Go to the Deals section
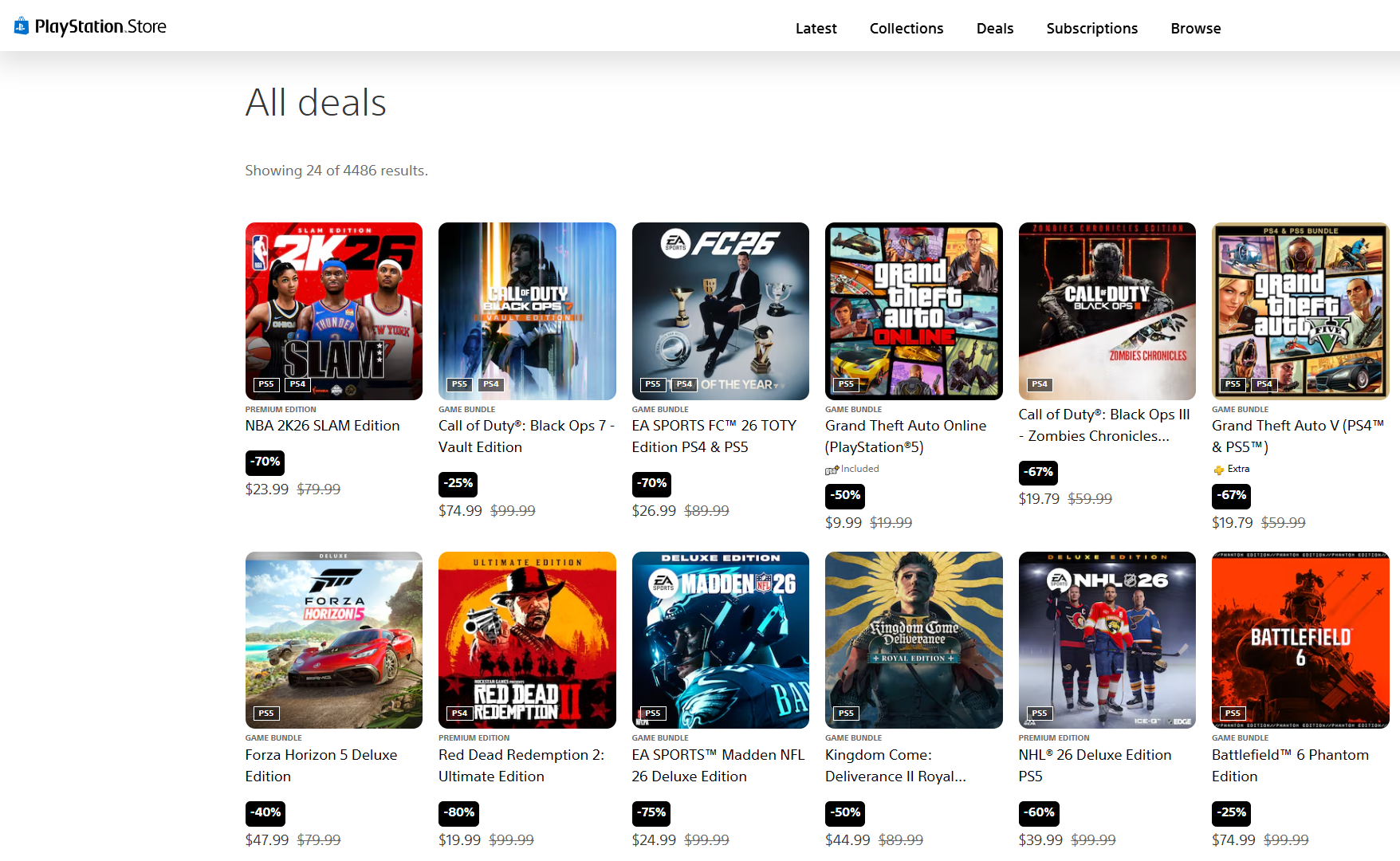The height and width of the screenshot is (861, 1400). click(x=994, y=29)
